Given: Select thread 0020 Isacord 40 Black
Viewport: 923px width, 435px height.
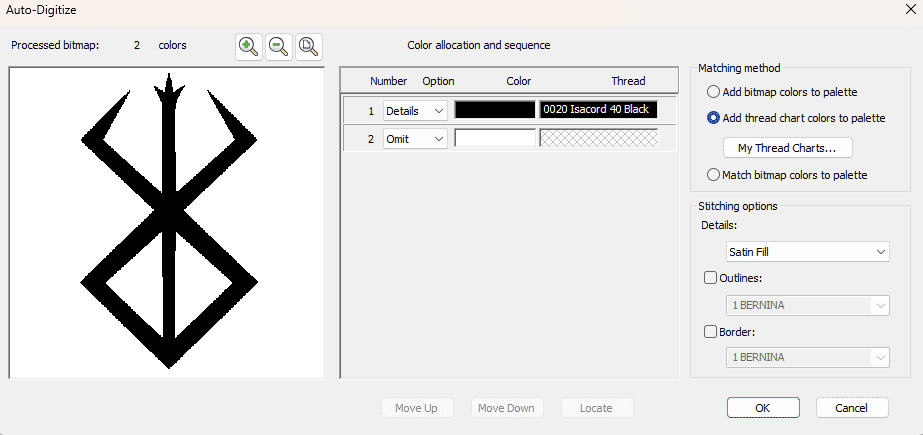Looking at the screenshot, I should 598,110.
